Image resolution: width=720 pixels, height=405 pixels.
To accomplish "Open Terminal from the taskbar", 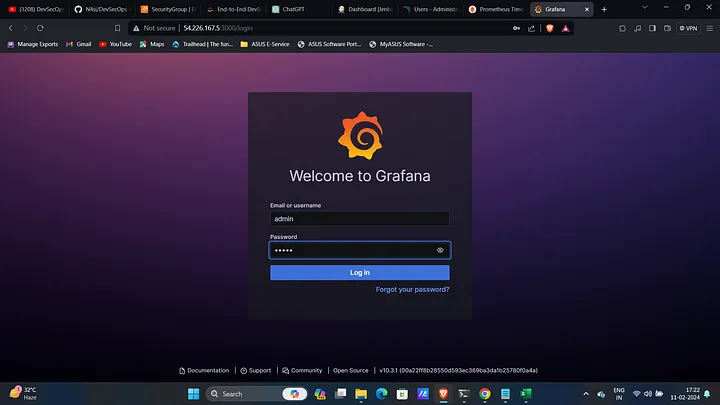I will coord(464,394).
